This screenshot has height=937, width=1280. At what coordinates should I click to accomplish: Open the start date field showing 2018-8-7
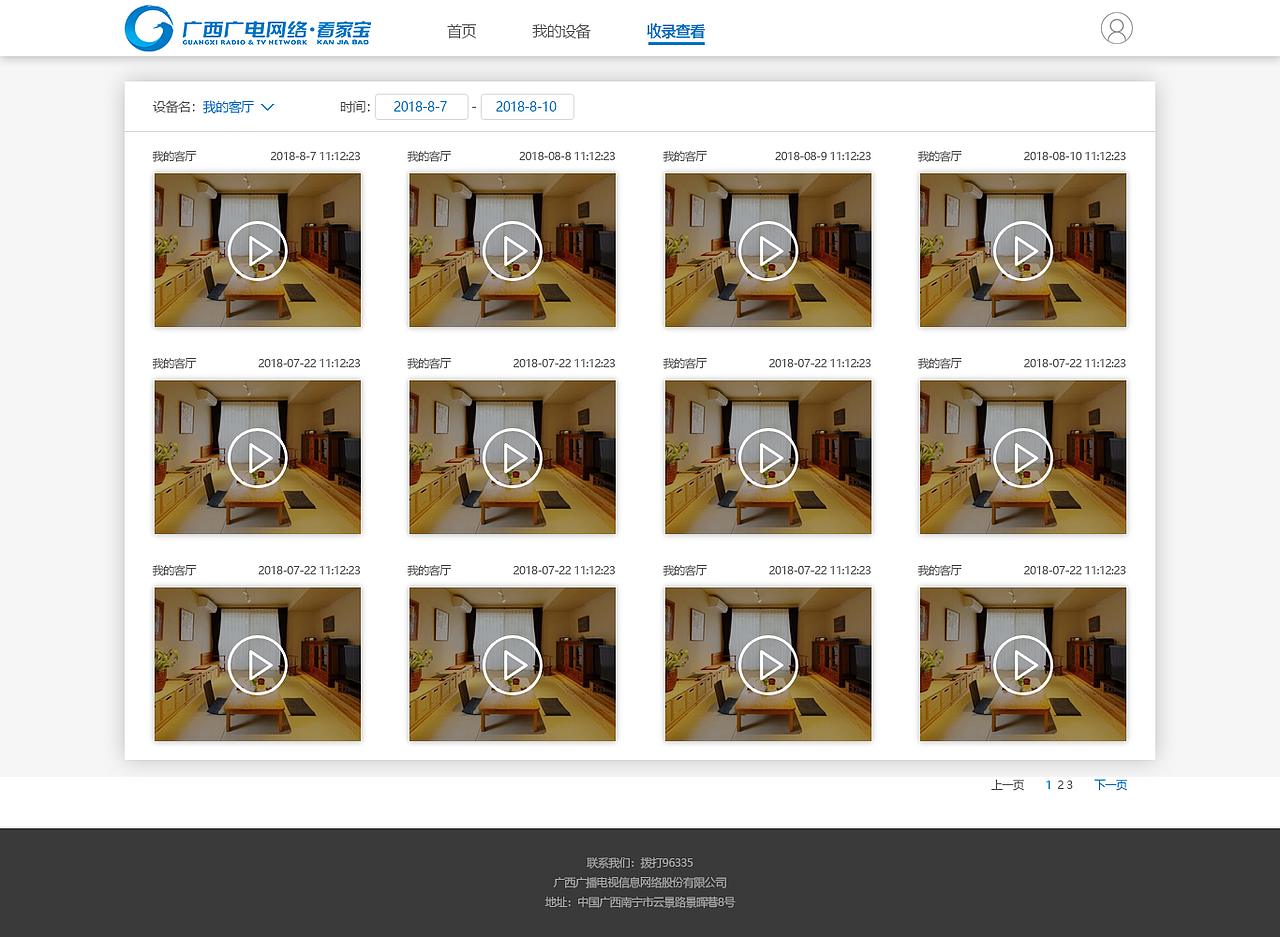(421, 106)
